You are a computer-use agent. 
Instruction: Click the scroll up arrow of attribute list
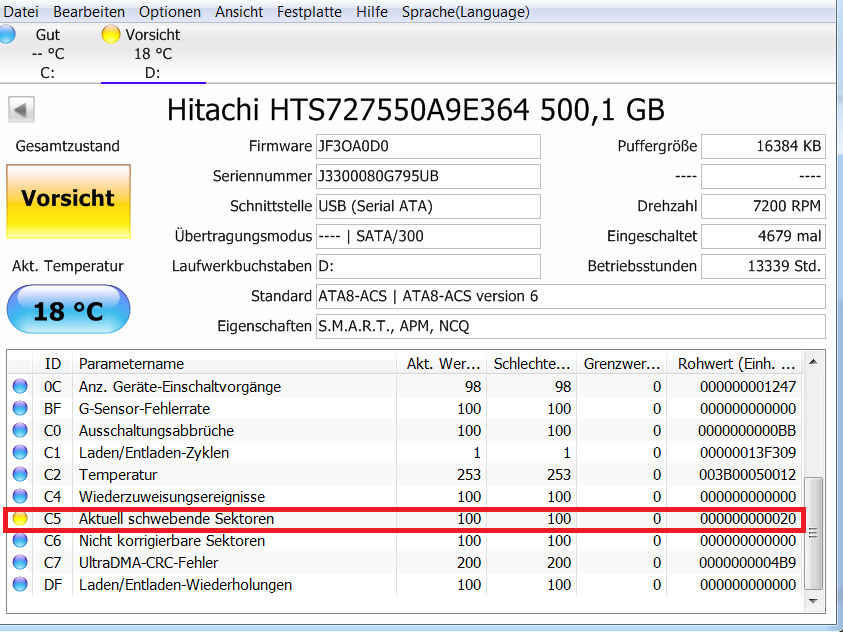click(813, 362)
